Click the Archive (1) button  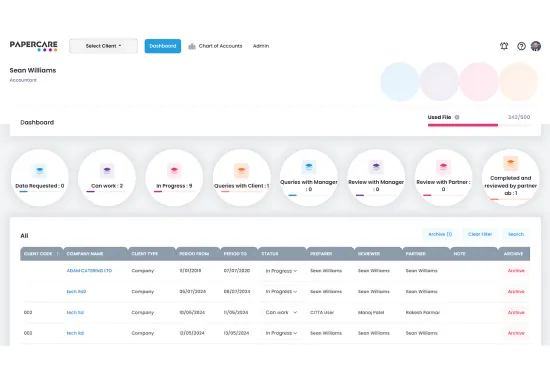click(440, 234)
